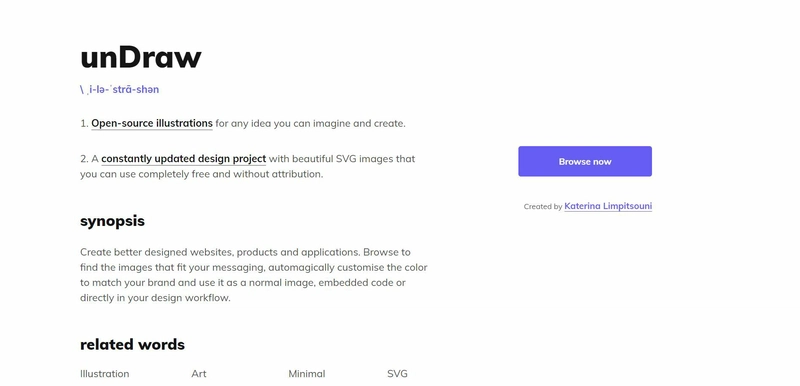Click the text 'with beautiful SVG images that'
The height and width of the screenshot is (386, 800).
tap(342, 159)
